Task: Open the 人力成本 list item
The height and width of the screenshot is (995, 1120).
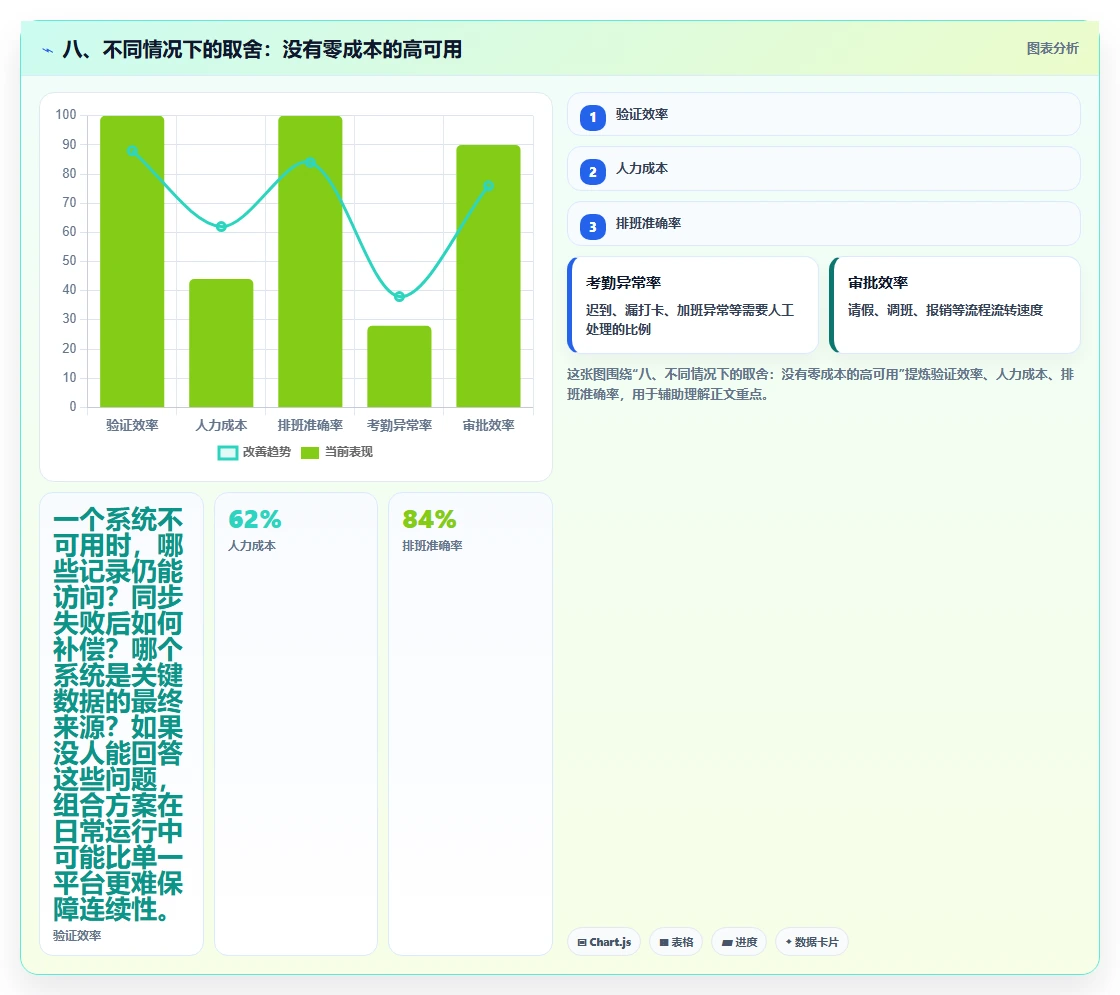Action: (x=824, y=169)
